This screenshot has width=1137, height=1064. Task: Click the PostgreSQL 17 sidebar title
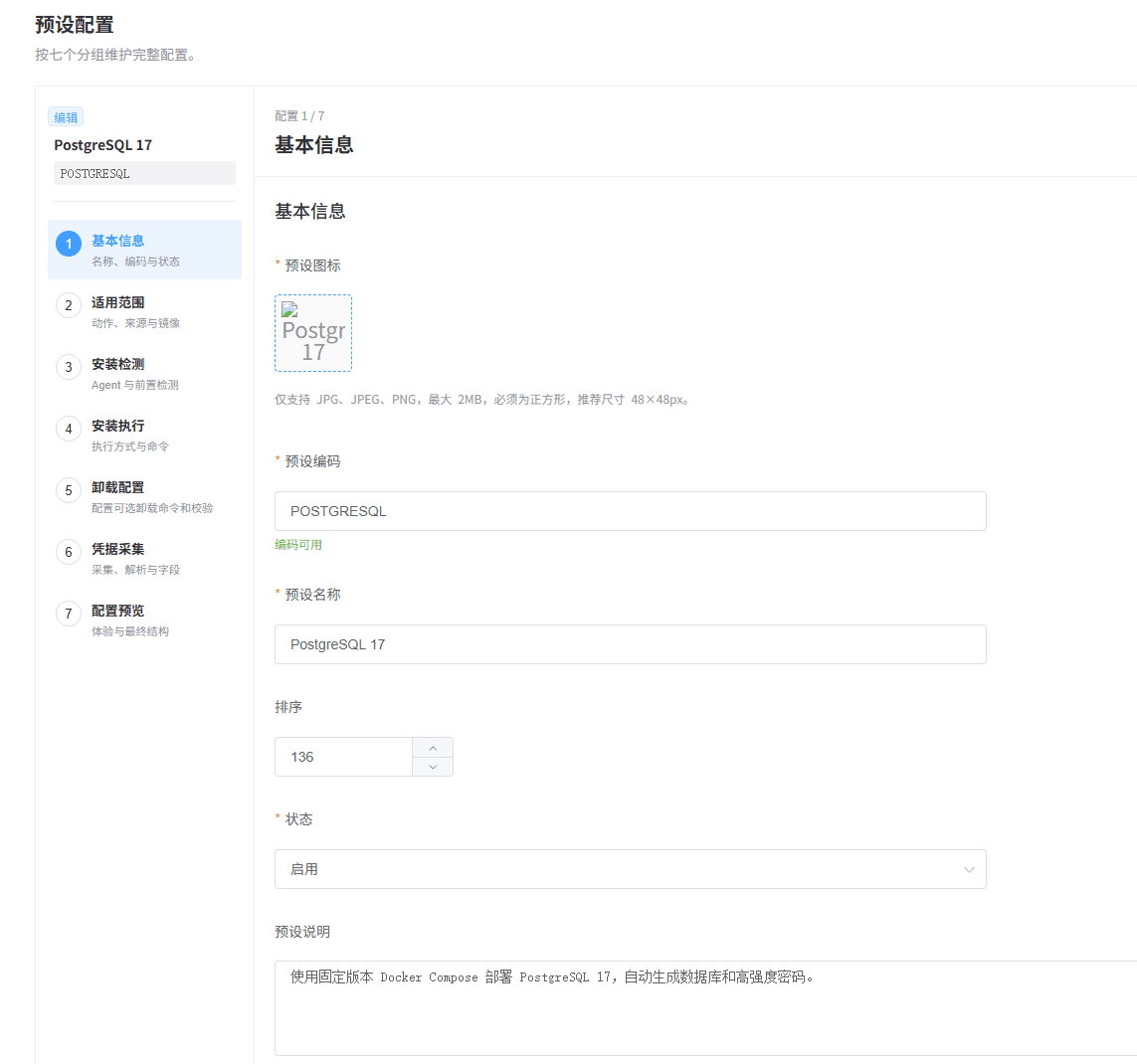[x=103, y=145]
